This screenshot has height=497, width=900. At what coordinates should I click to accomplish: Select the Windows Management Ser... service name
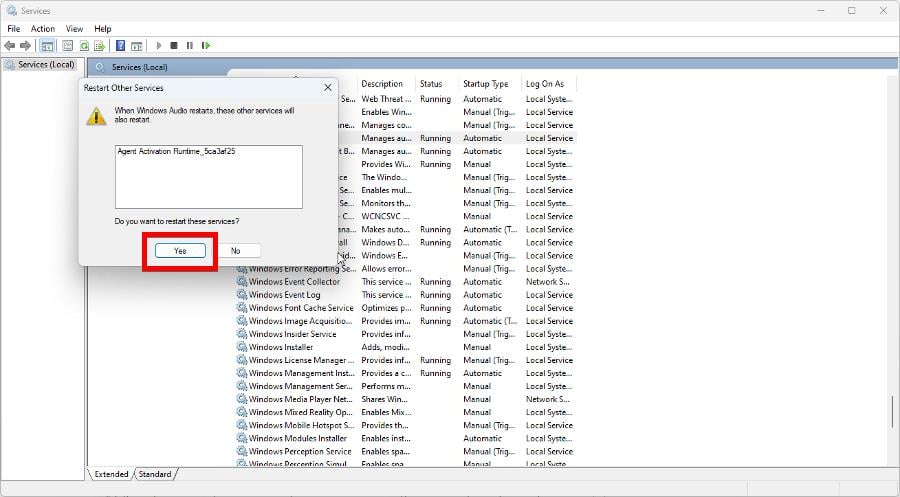click(300, 386)
